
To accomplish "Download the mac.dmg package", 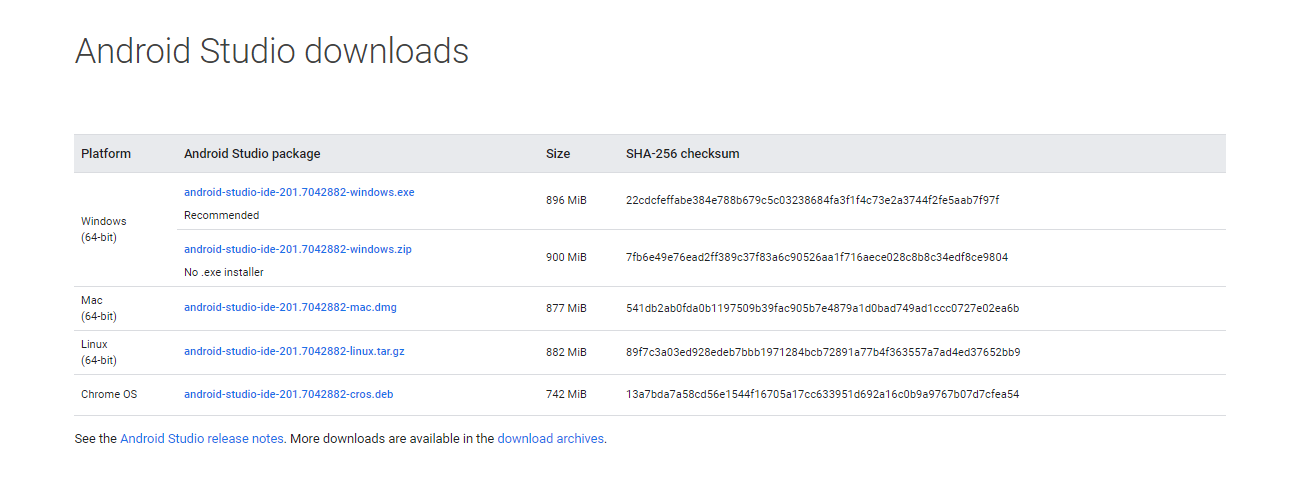I will 290,307.
